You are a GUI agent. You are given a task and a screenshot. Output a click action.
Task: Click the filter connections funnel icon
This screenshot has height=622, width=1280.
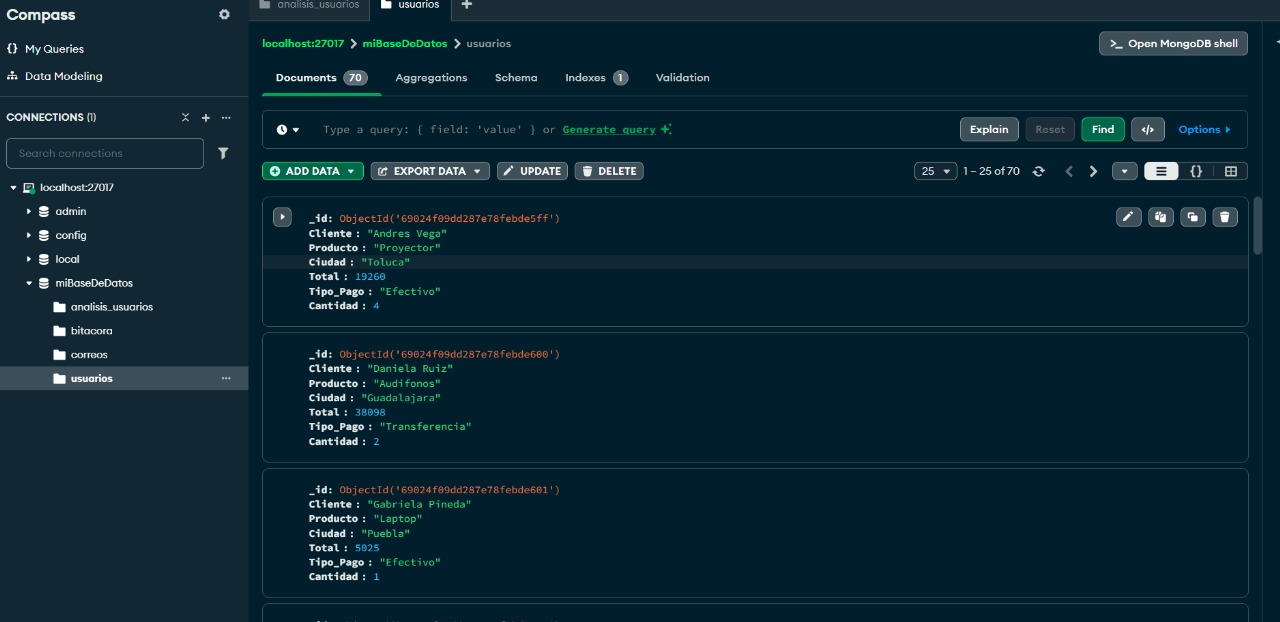click(x=223, y=153)
